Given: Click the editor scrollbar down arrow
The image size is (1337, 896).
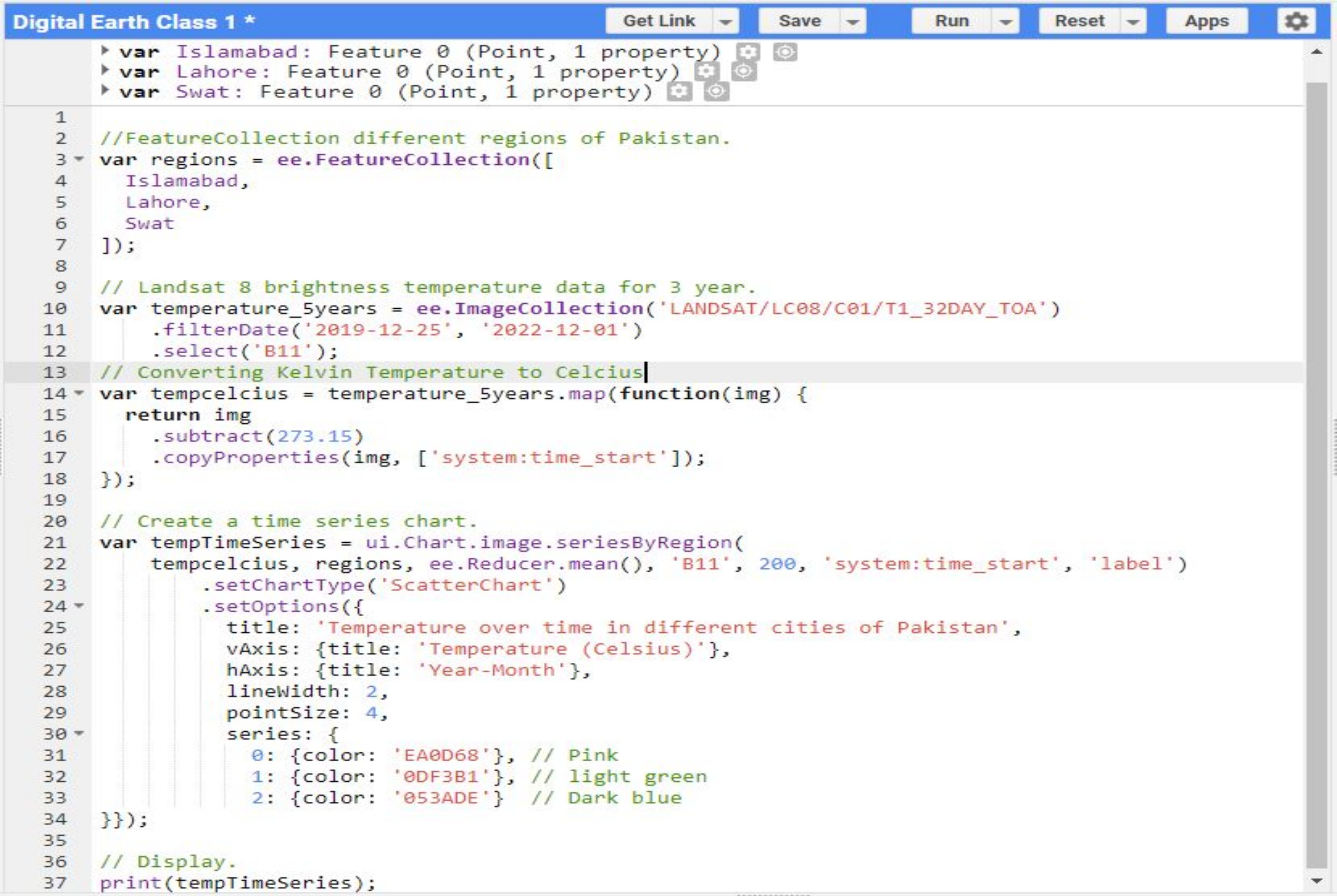Looking at the screenshot, I should click(1317, 881).
